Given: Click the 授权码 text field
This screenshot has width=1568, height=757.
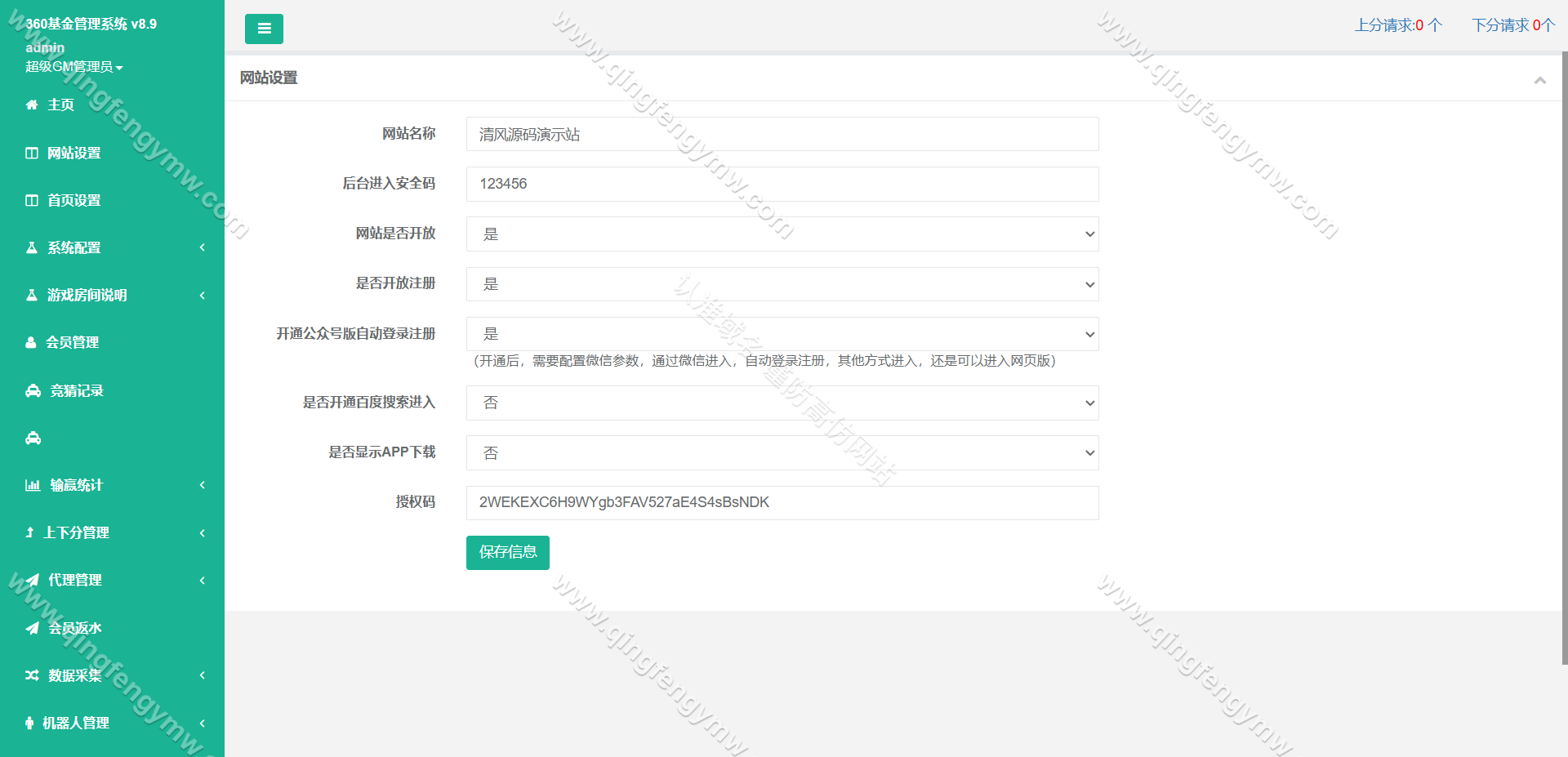Looking at the screenshot, I should (x=782, y=503).
